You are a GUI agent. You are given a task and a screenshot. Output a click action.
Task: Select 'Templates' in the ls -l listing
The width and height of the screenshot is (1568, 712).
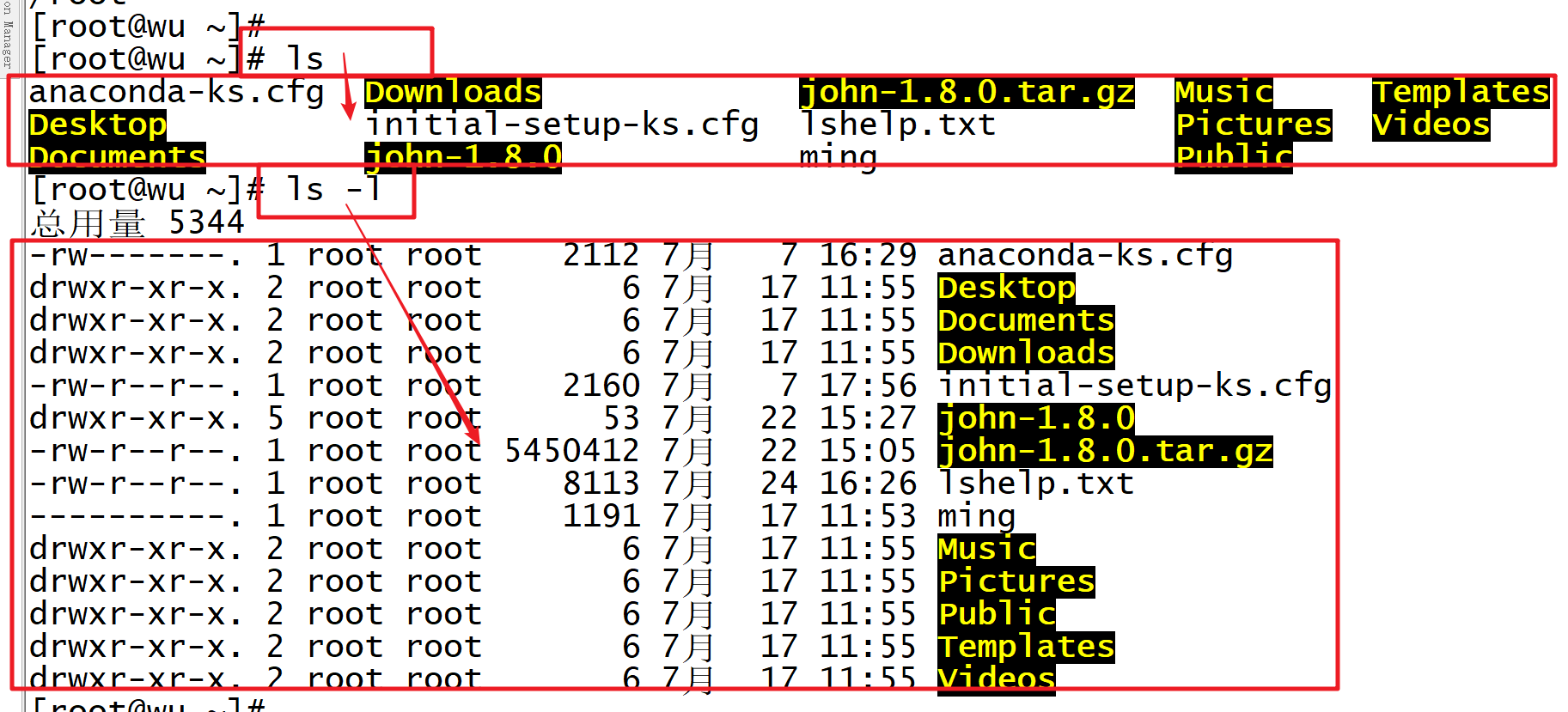coord(1026,647)
